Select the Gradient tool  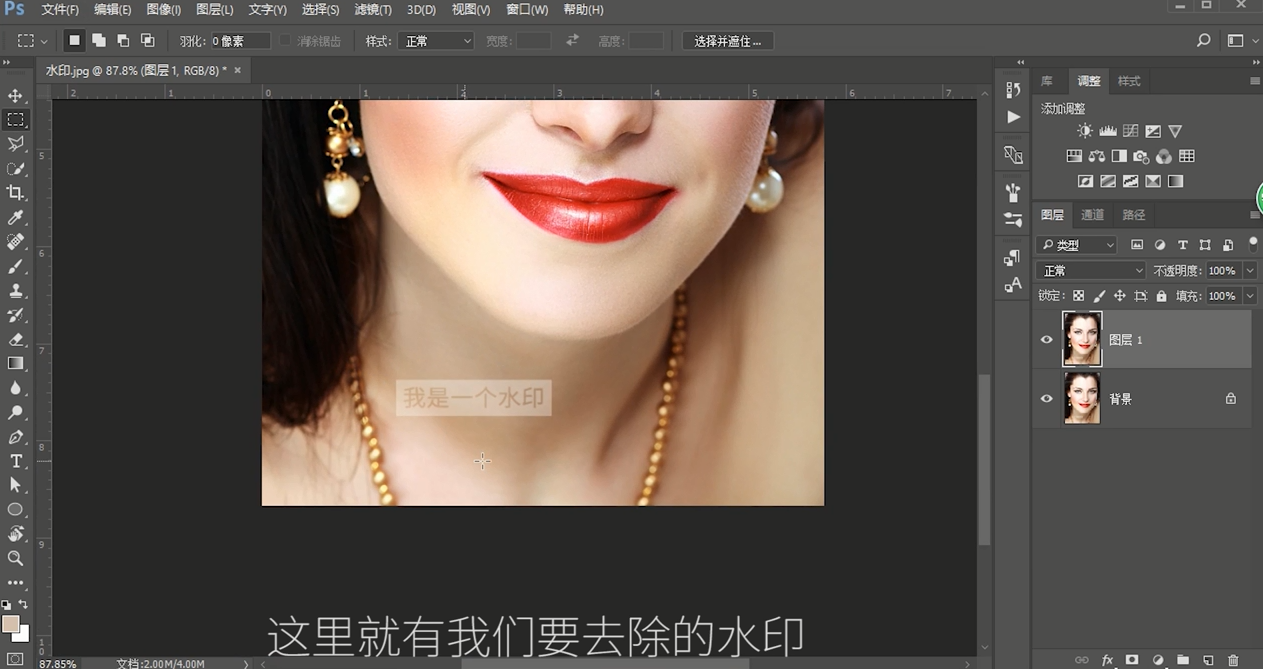[15, 364]
